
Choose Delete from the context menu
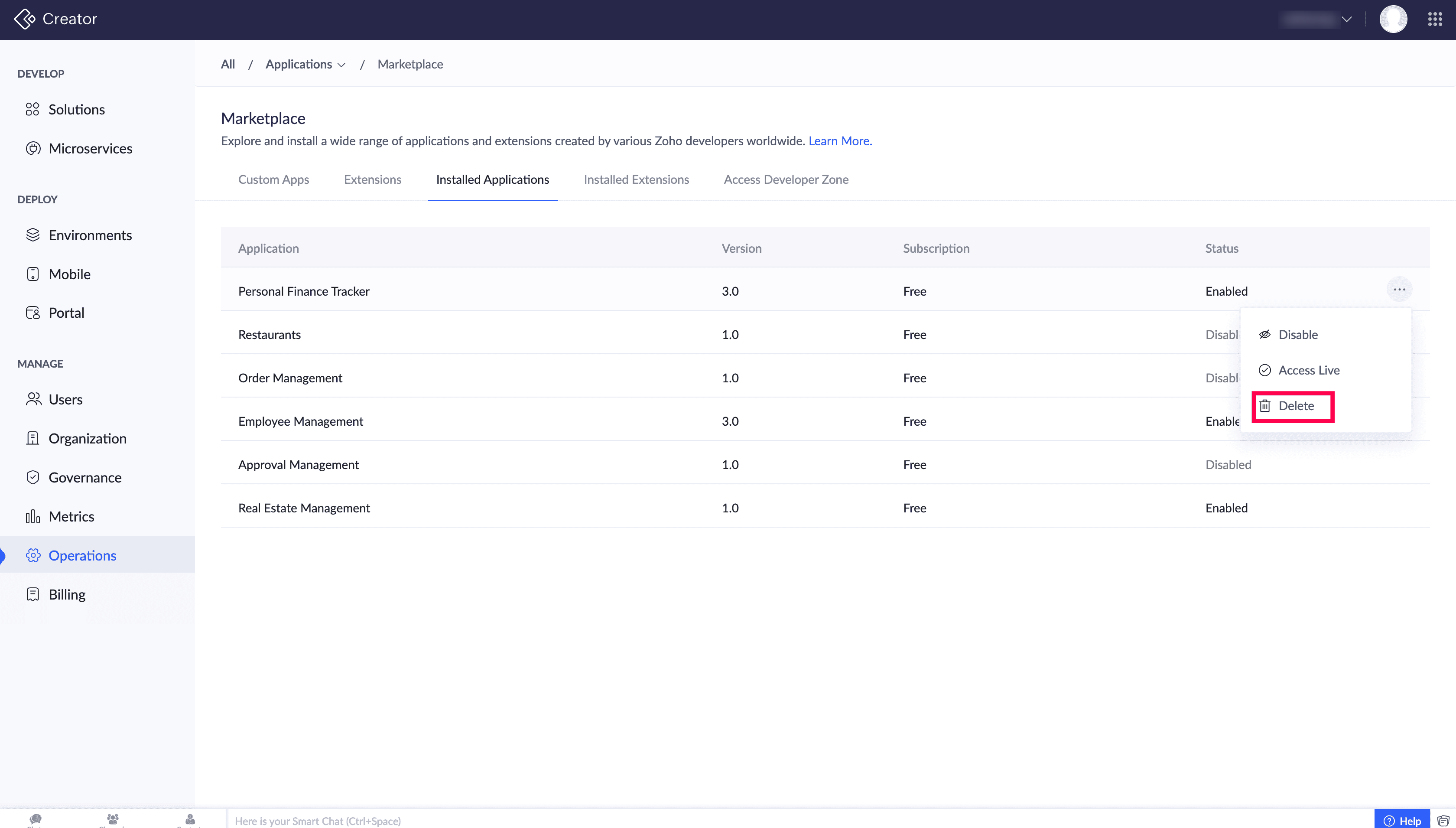(1295, 406)
